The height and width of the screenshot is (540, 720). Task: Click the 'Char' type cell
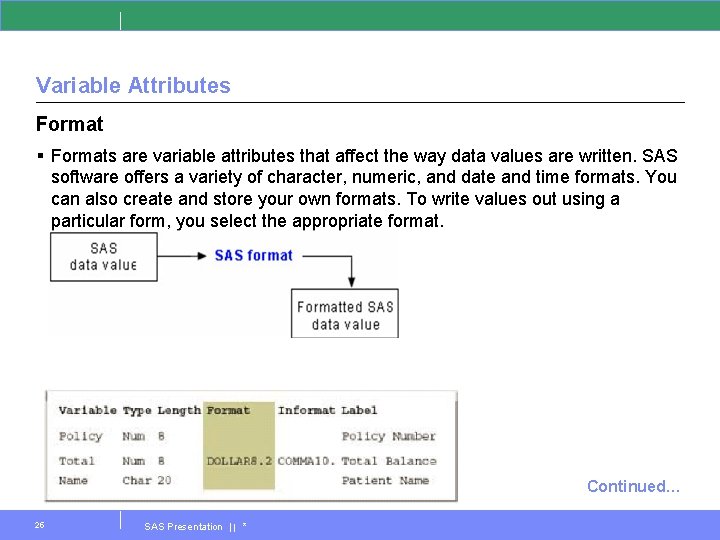coord(137,480)
